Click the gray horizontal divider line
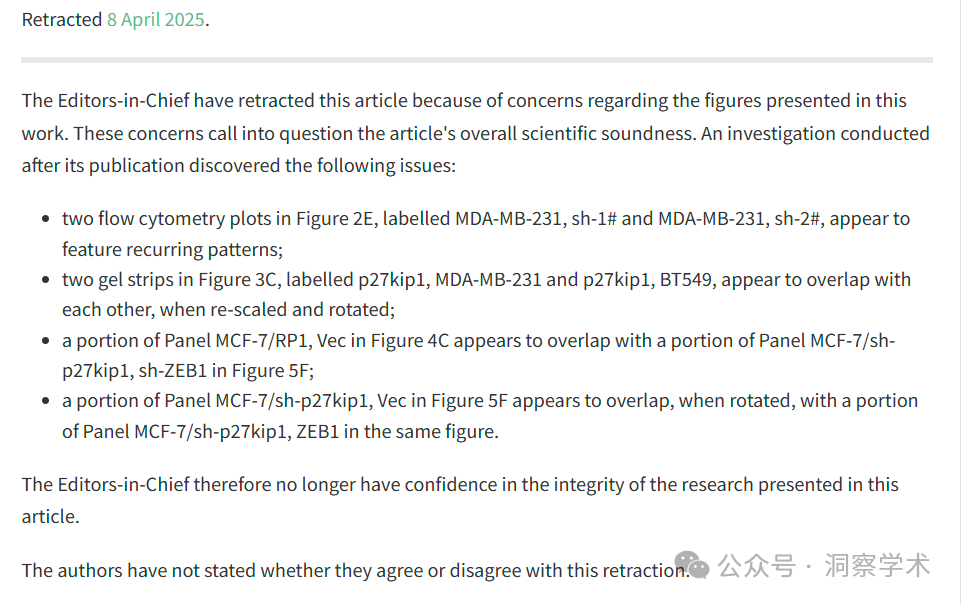This screenshot has height=604, width=961. click(477, 60)
